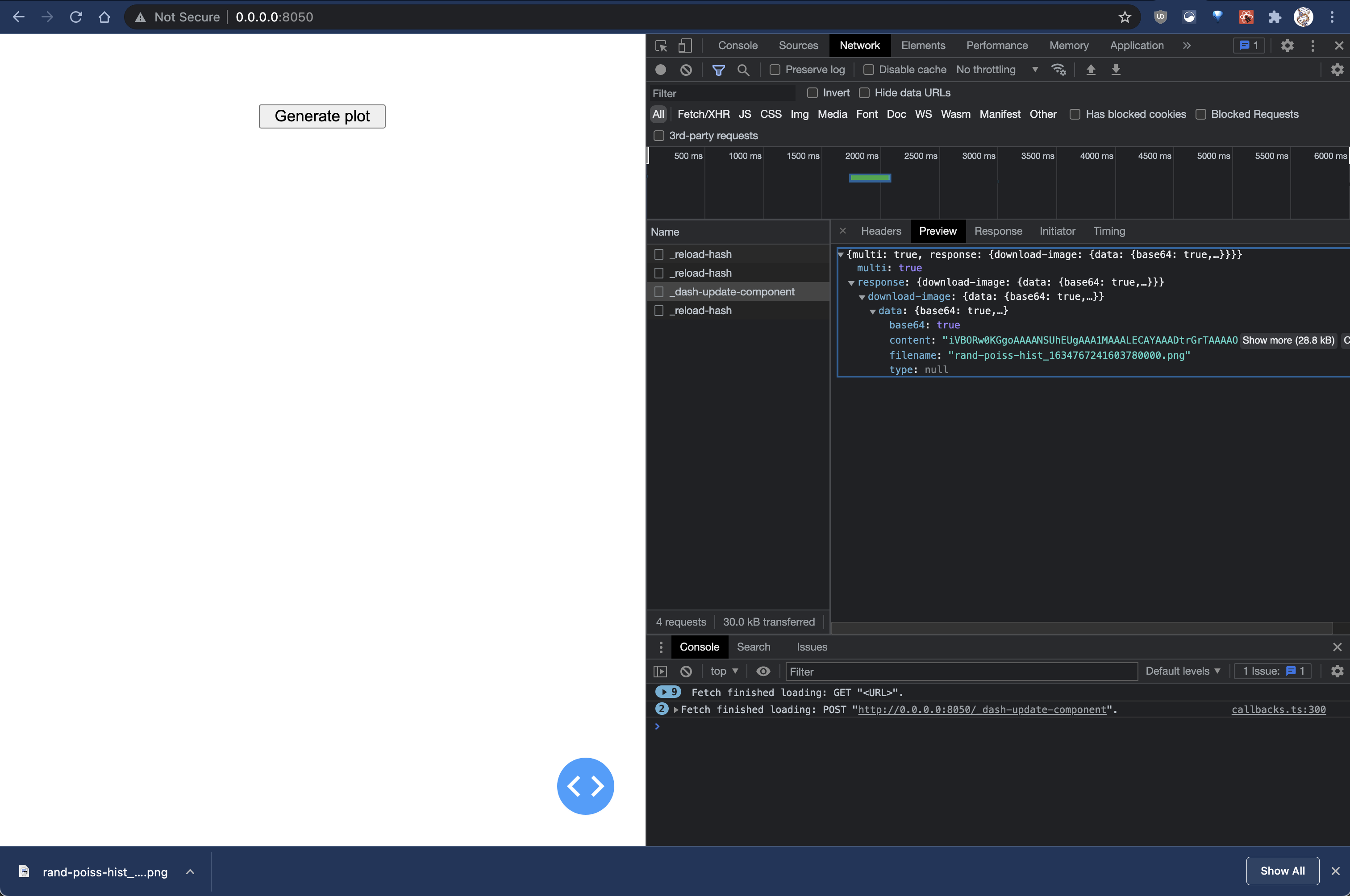Viewport: 1350px width, 896px height.
Task: Open DevTools settings gear icon
Action: (x=1287, y=46)
